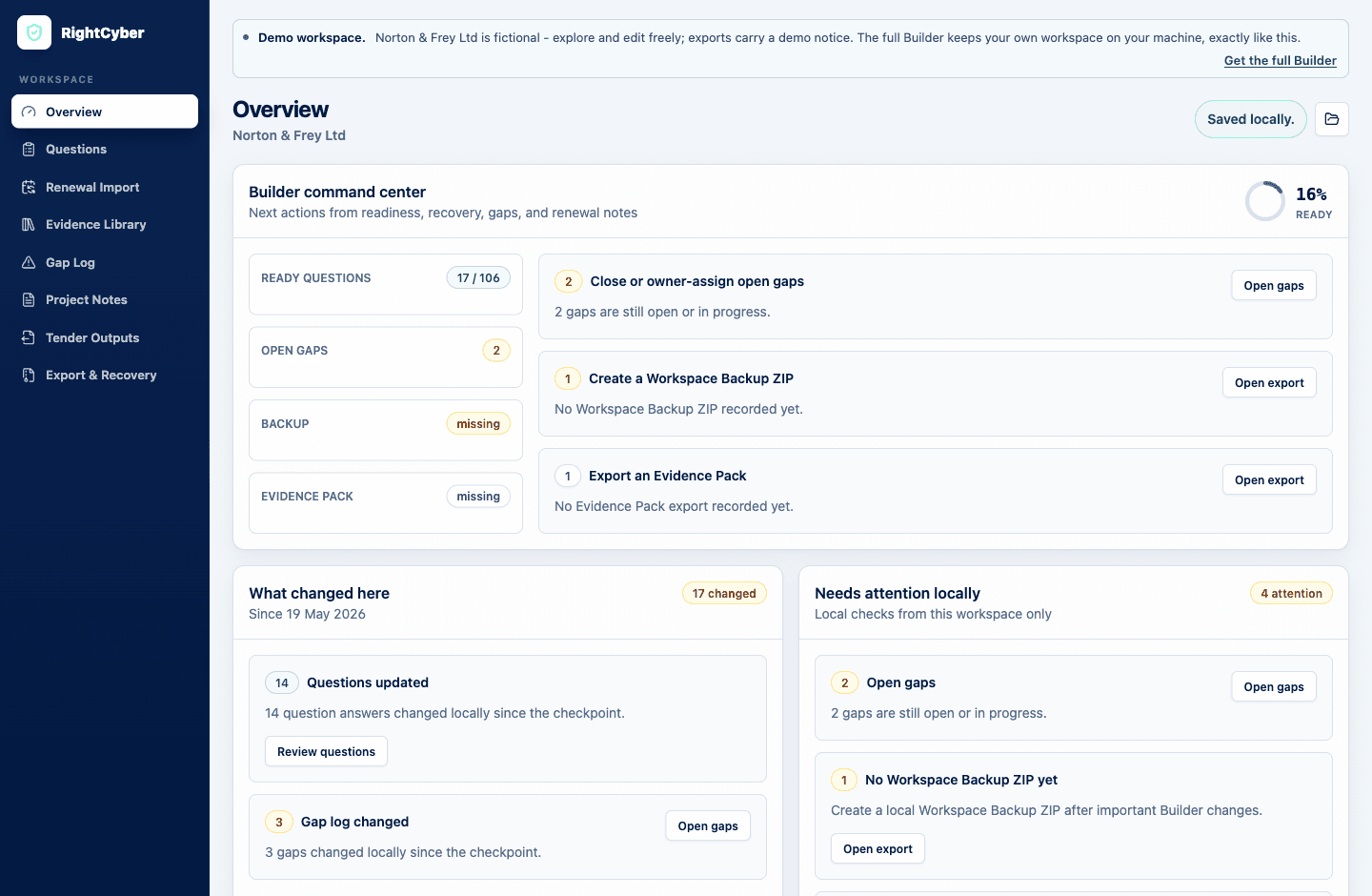Click Open export for Workspace Backup ZIP
The height and width of the screenshot is (896, 1372).
(1269, 383)
